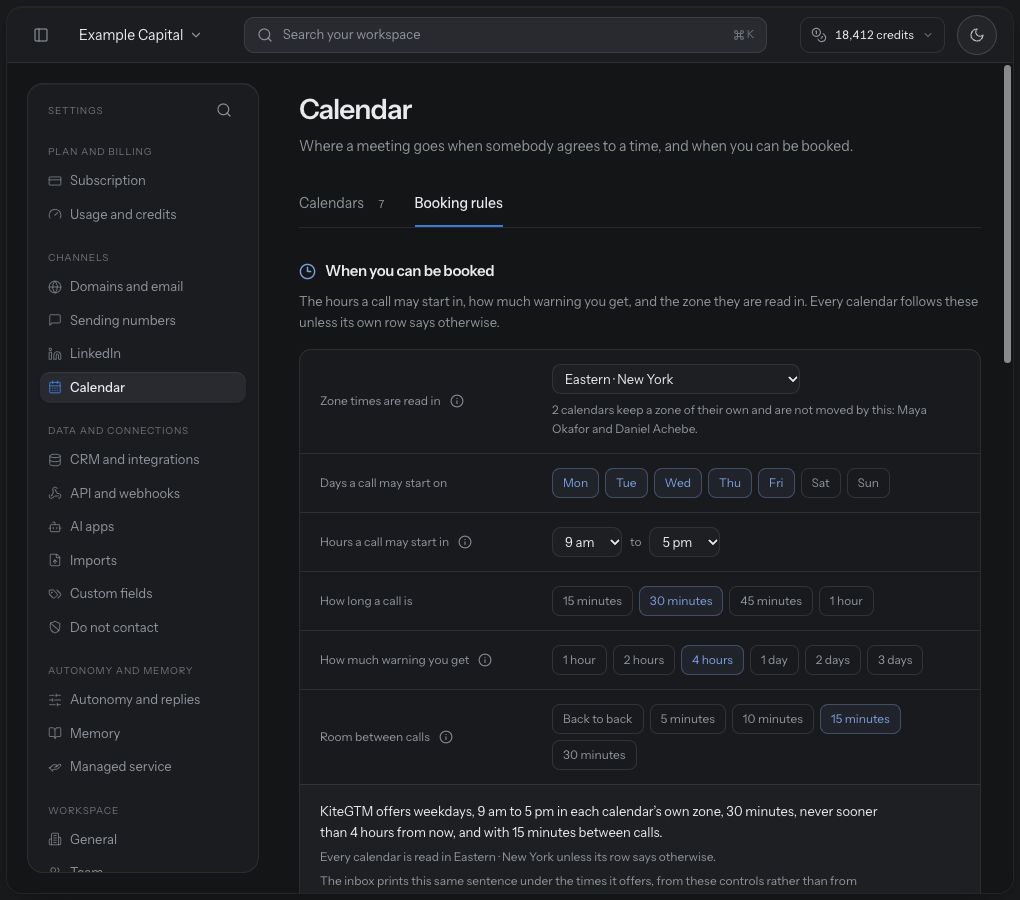
Task: Open General workspace settings
Action: coord(142,839)
